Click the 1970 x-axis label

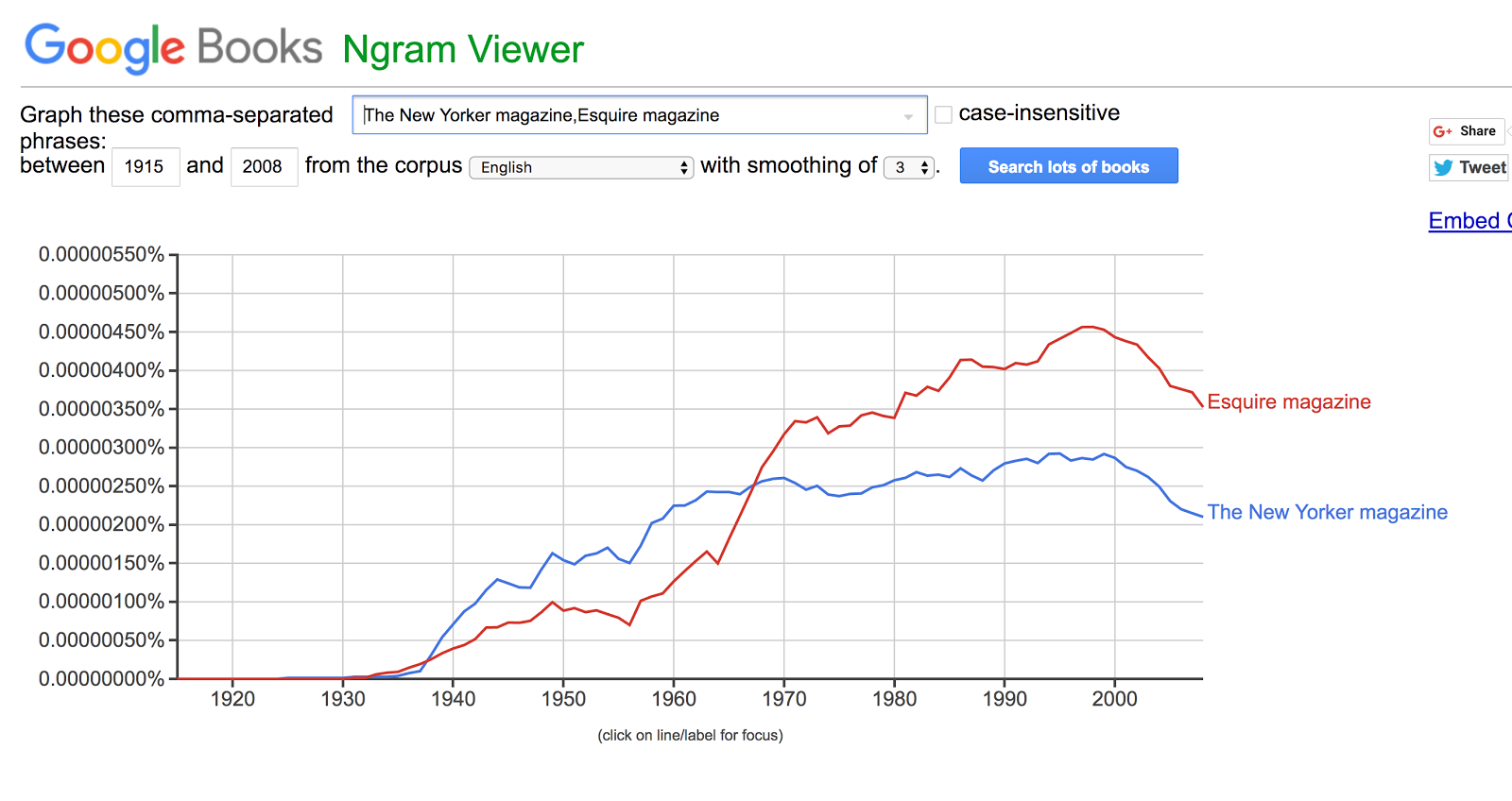784,699
